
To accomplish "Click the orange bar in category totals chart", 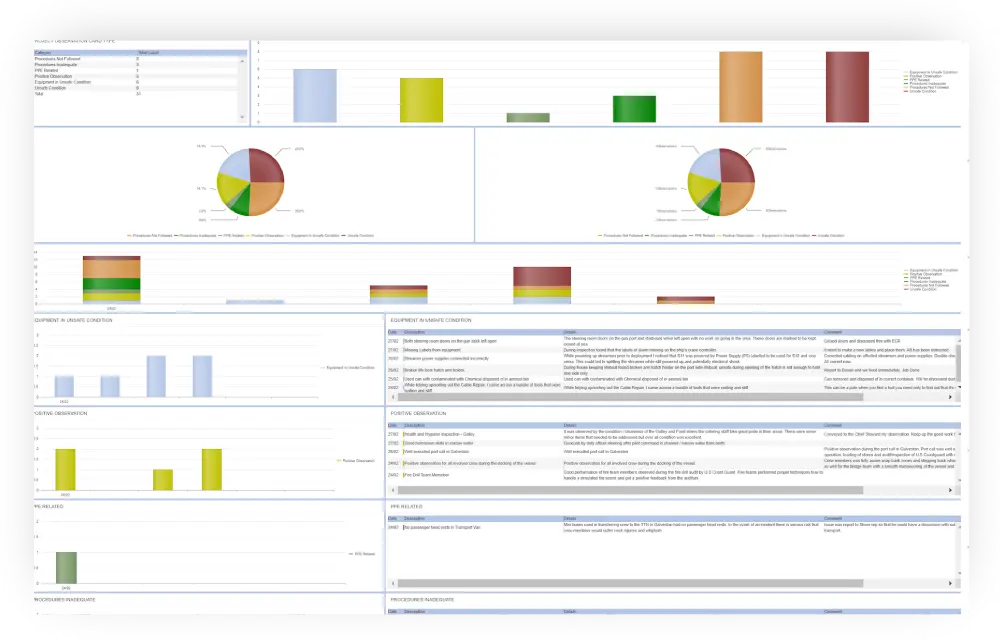I will 741,87.
